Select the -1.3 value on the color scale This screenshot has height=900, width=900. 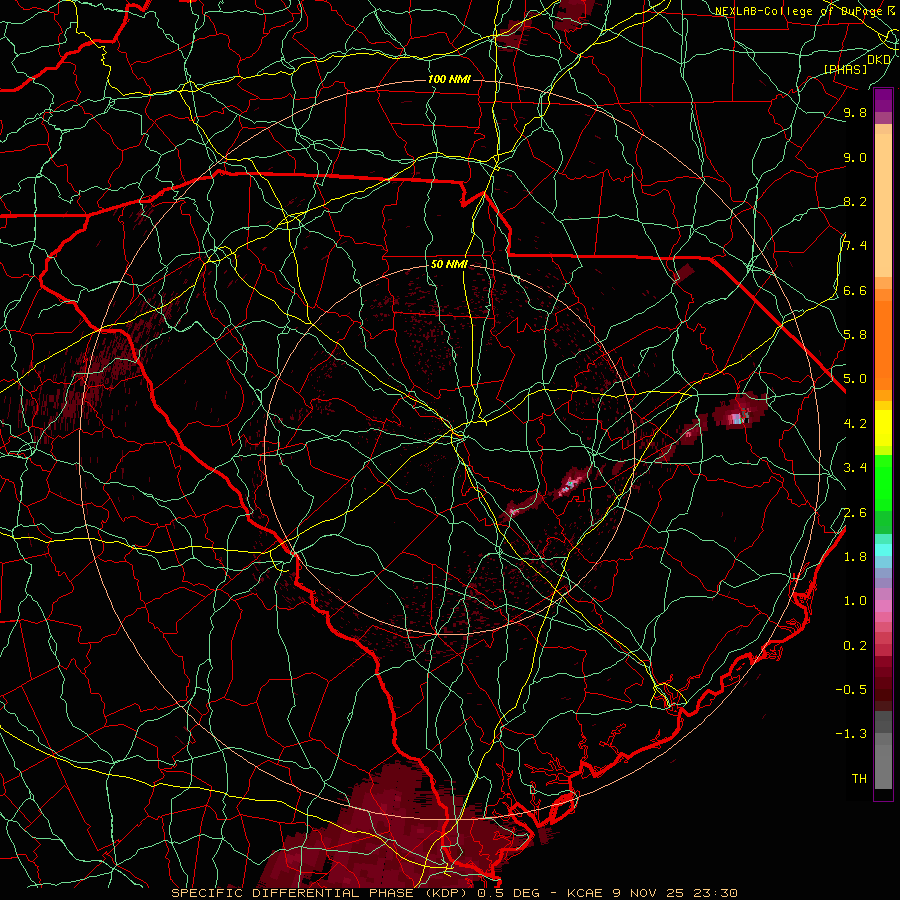coord(851,734)
